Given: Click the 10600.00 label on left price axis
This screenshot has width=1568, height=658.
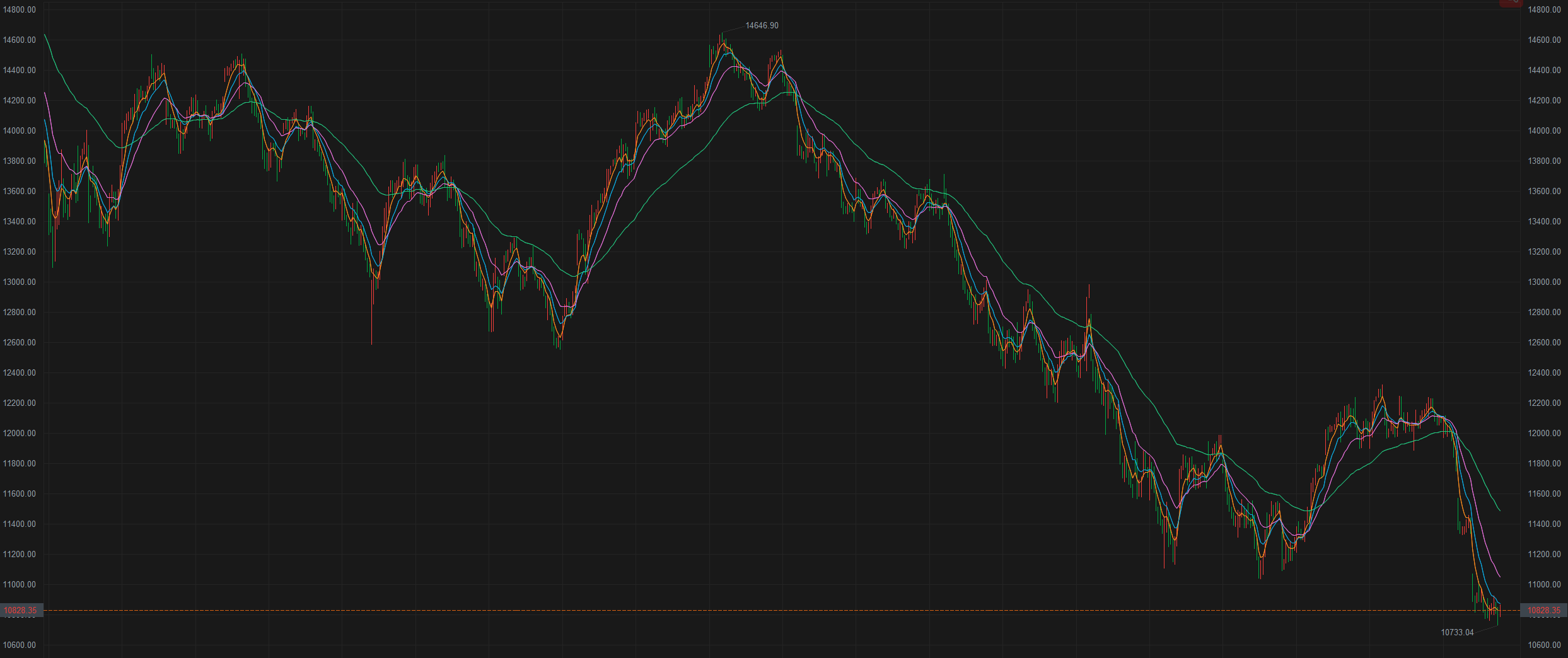Looking at the screenshot, I should pos(20,645).
